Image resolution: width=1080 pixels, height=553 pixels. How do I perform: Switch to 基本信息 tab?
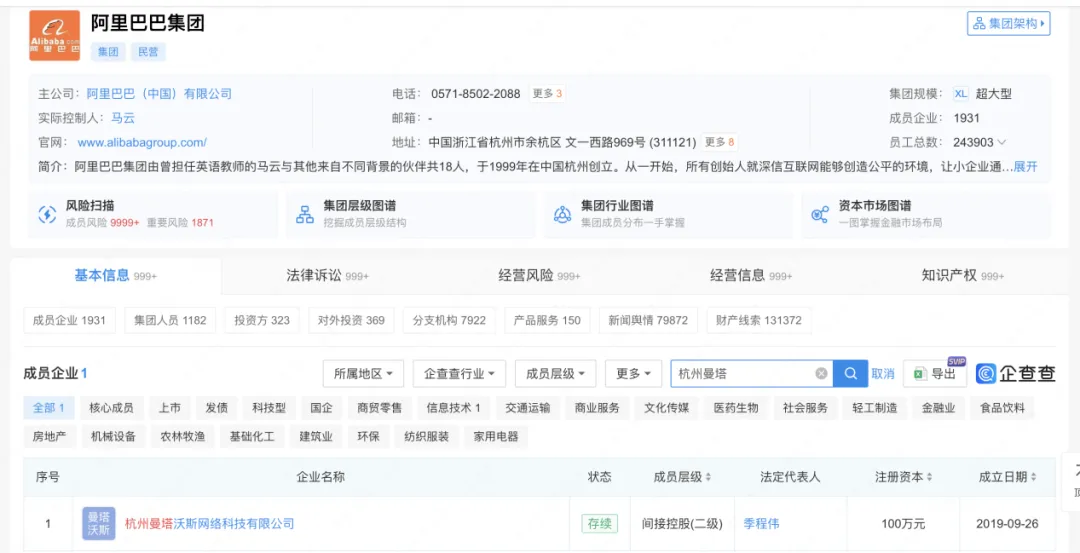116,276
